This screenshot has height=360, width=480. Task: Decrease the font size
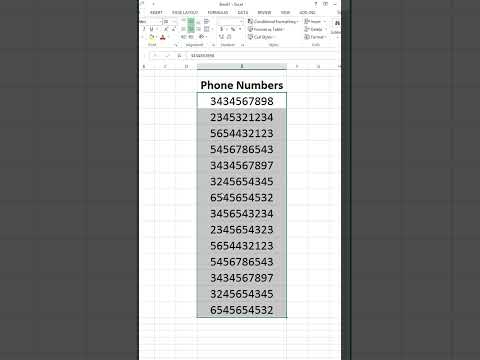coord(174,29)
